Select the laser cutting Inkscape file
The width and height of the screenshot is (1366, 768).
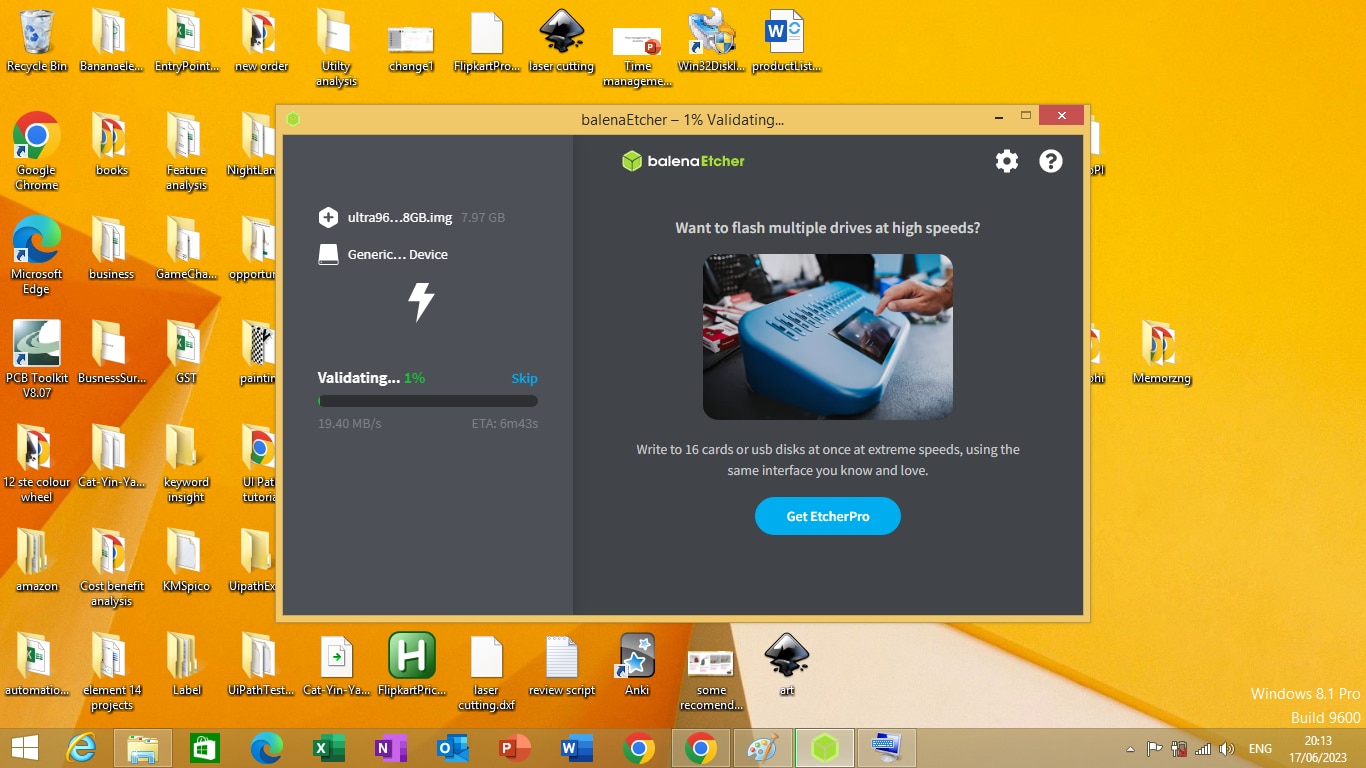(x=561, y=41)
